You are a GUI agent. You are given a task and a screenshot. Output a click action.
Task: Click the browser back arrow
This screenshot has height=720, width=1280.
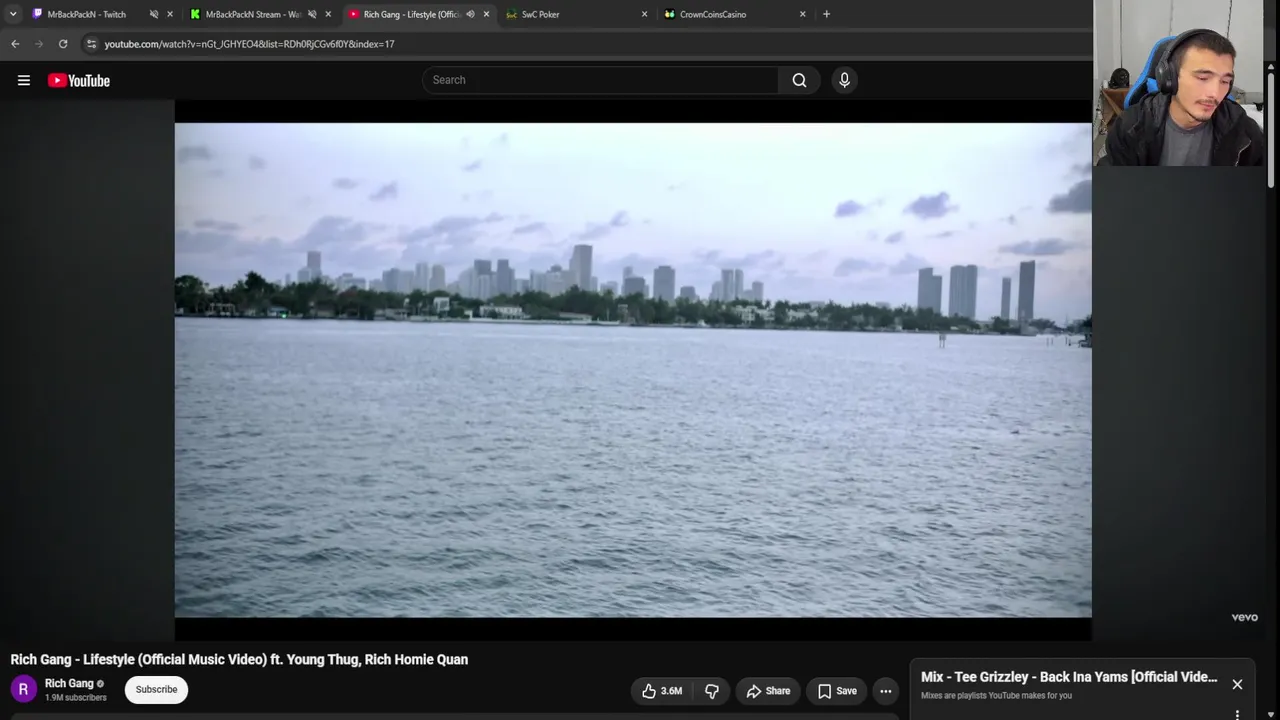tap(15, 44)
